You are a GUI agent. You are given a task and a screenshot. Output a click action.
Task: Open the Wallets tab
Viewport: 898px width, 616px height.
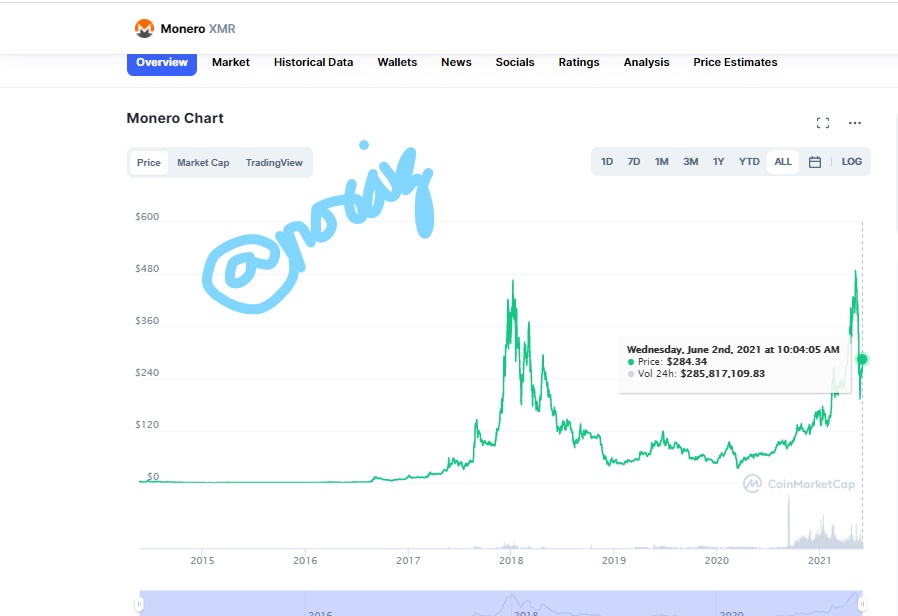[x=397, y=62]
